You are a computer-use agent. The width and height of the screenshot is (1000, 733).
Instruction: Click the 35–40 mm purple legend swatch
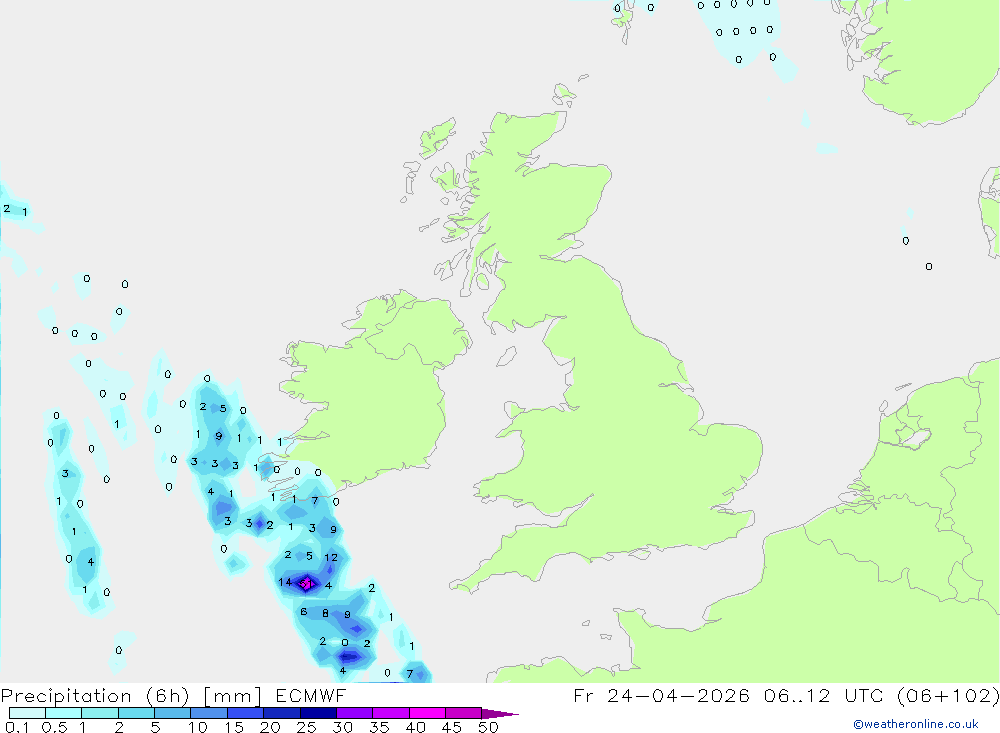tap(391, 713)
